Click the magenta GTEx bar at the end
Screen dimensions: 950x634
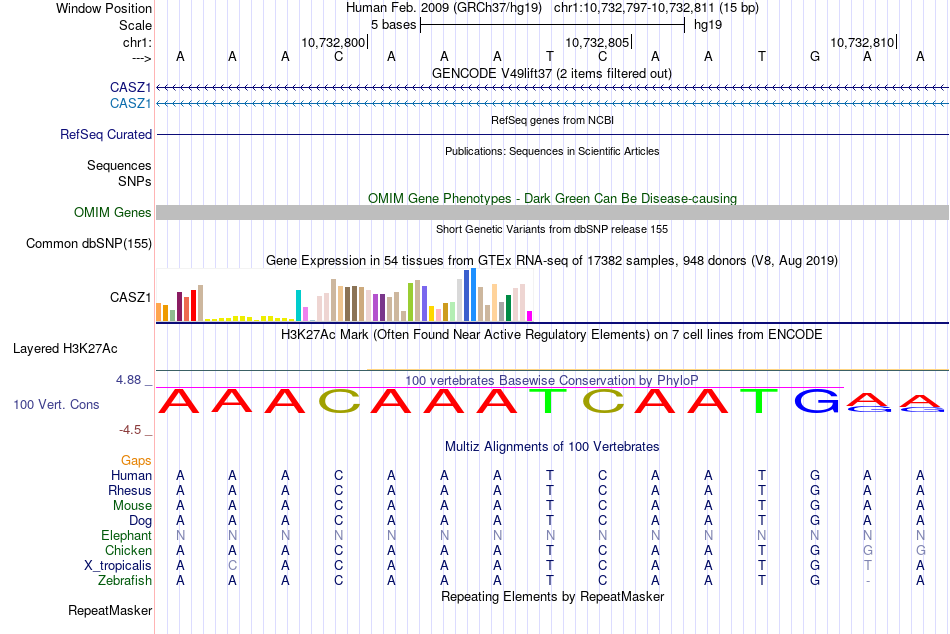pos(530,316)
